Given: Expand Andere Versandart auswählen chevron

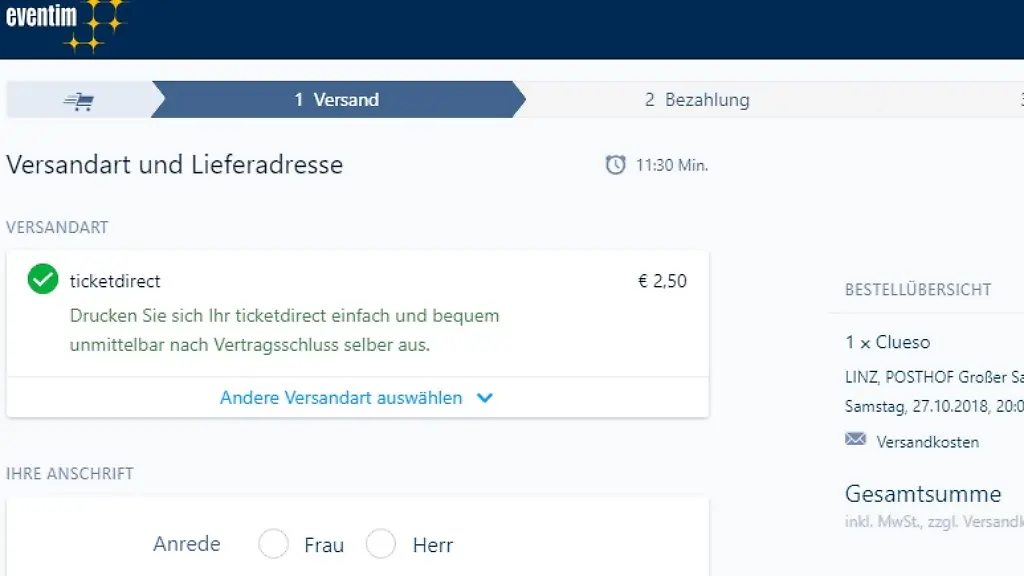Looking at the screenshot, I should [x=485, y=398].
